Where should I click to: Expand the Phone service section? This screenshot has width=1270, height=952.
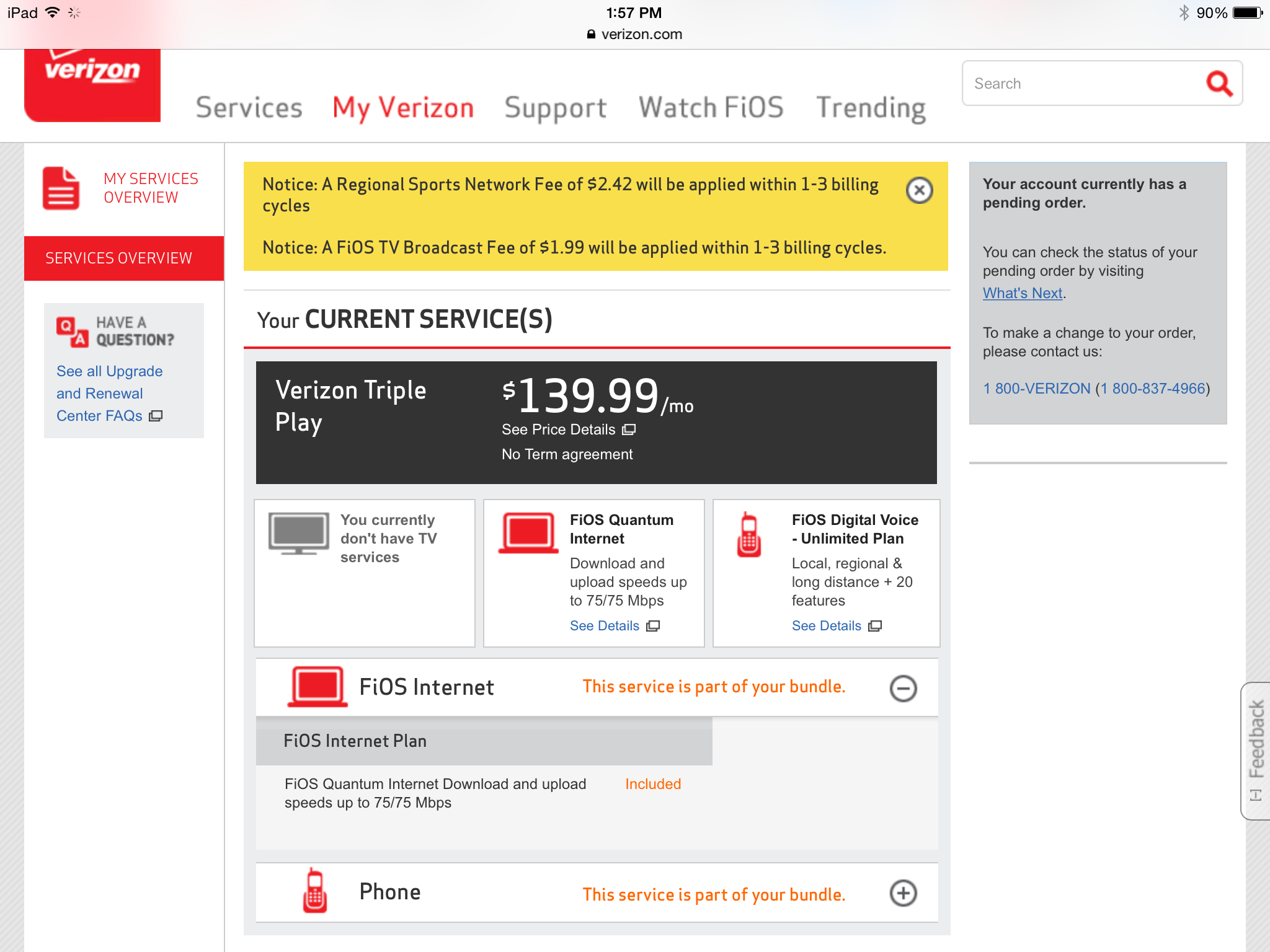tap(903, 893)
